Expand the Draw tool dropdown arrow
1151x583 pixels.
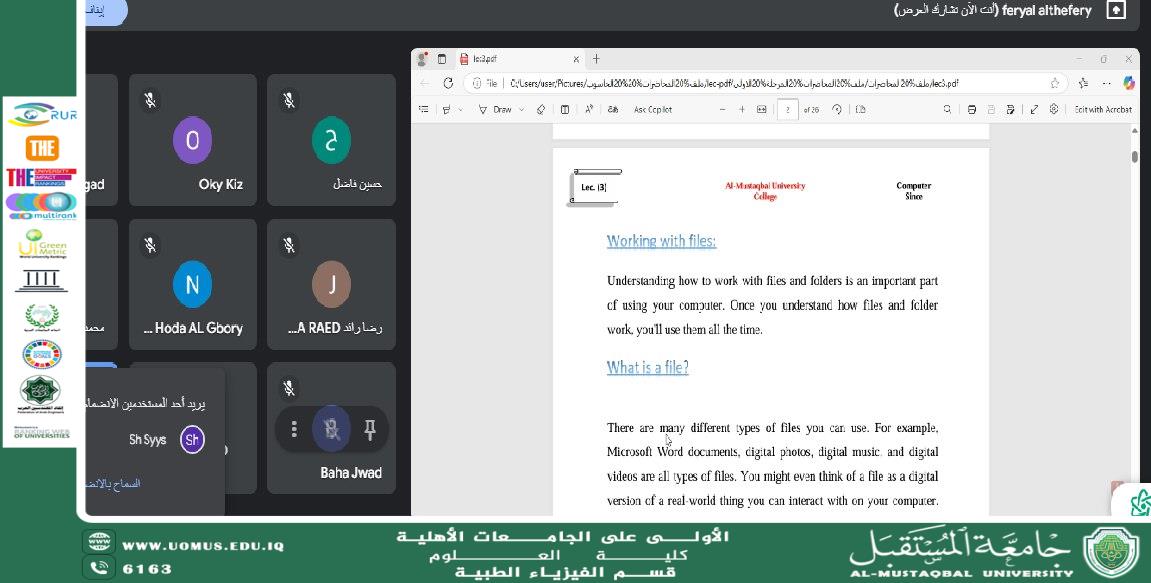pyautogui.click(x=522, y=109)
